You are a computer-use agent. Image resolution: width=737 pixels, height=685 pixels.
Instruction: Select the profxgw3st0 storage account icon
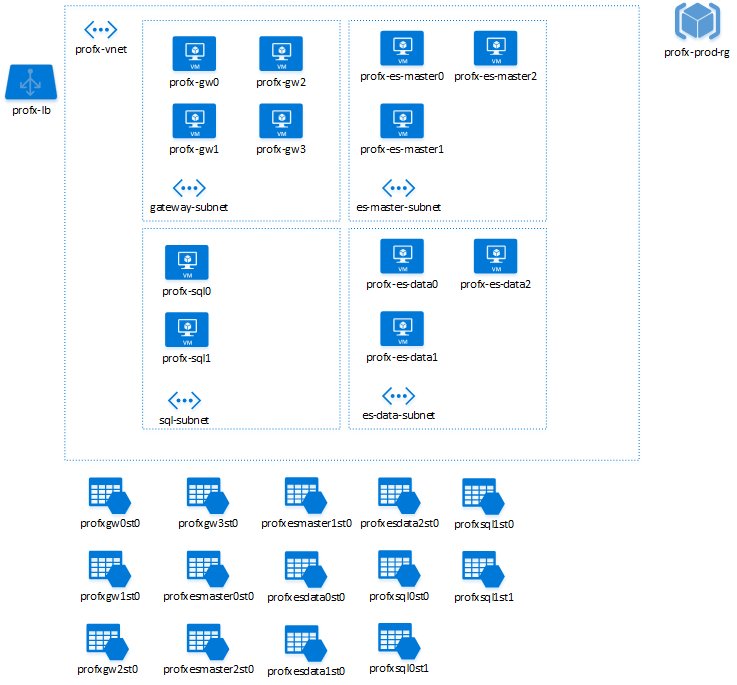[208, 496]
